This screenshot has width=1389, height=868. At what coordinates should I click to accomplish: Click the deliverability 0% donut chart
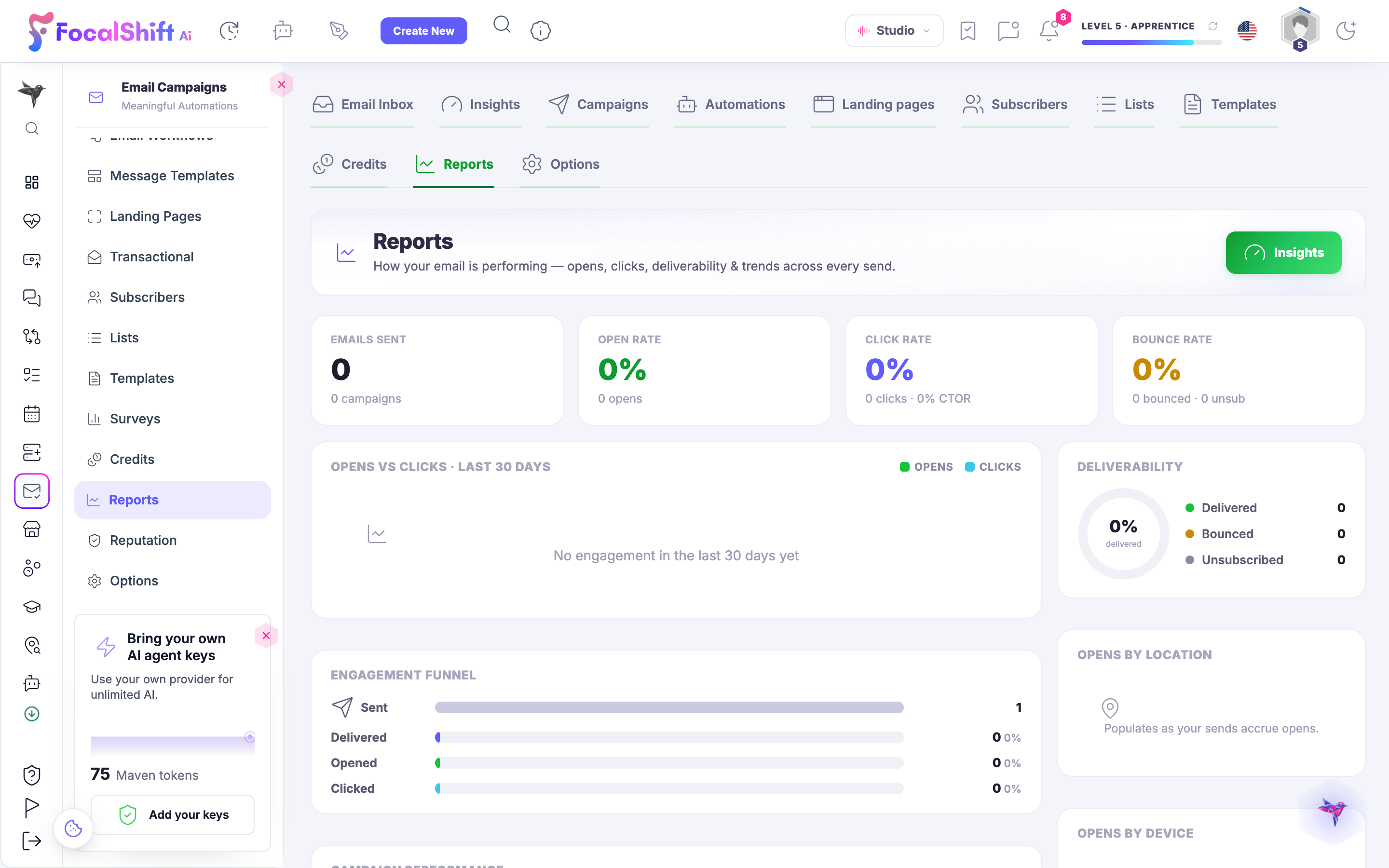(x=1123, y=533)
